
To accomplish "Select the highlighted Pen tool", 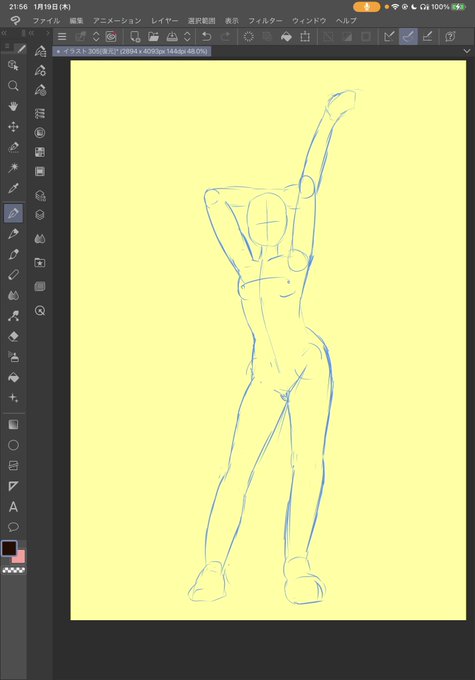I will 13,213.
